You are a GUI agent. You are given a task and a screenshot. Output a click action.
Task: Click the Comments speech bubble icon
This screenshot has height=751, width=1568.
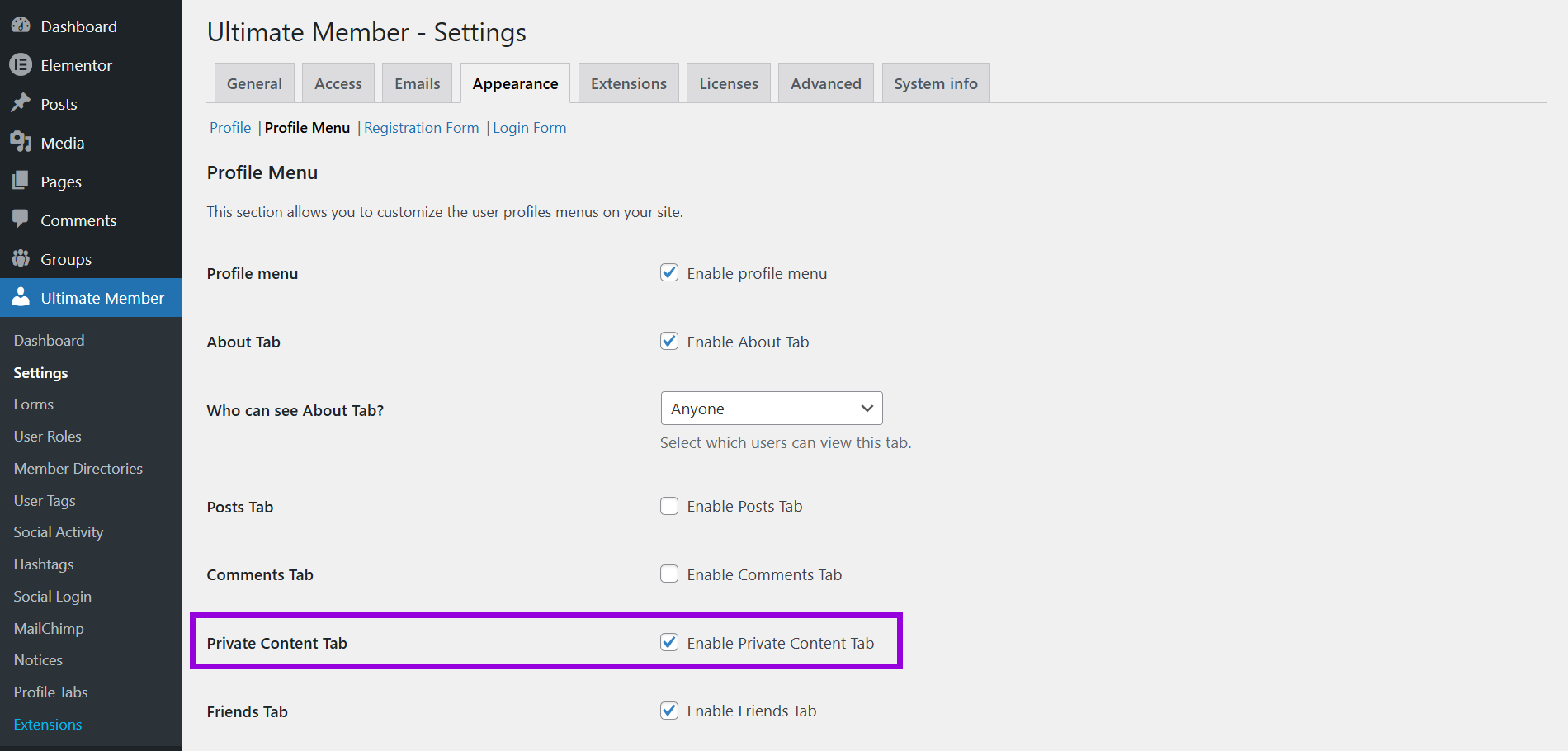pyautogui.click(x=21, y=220)
